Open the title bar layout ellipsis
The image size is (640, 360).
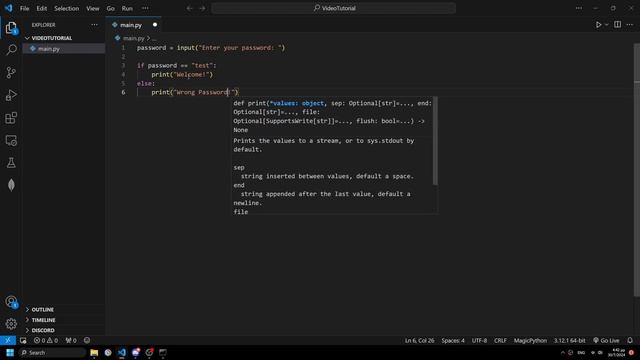(579, 8)
